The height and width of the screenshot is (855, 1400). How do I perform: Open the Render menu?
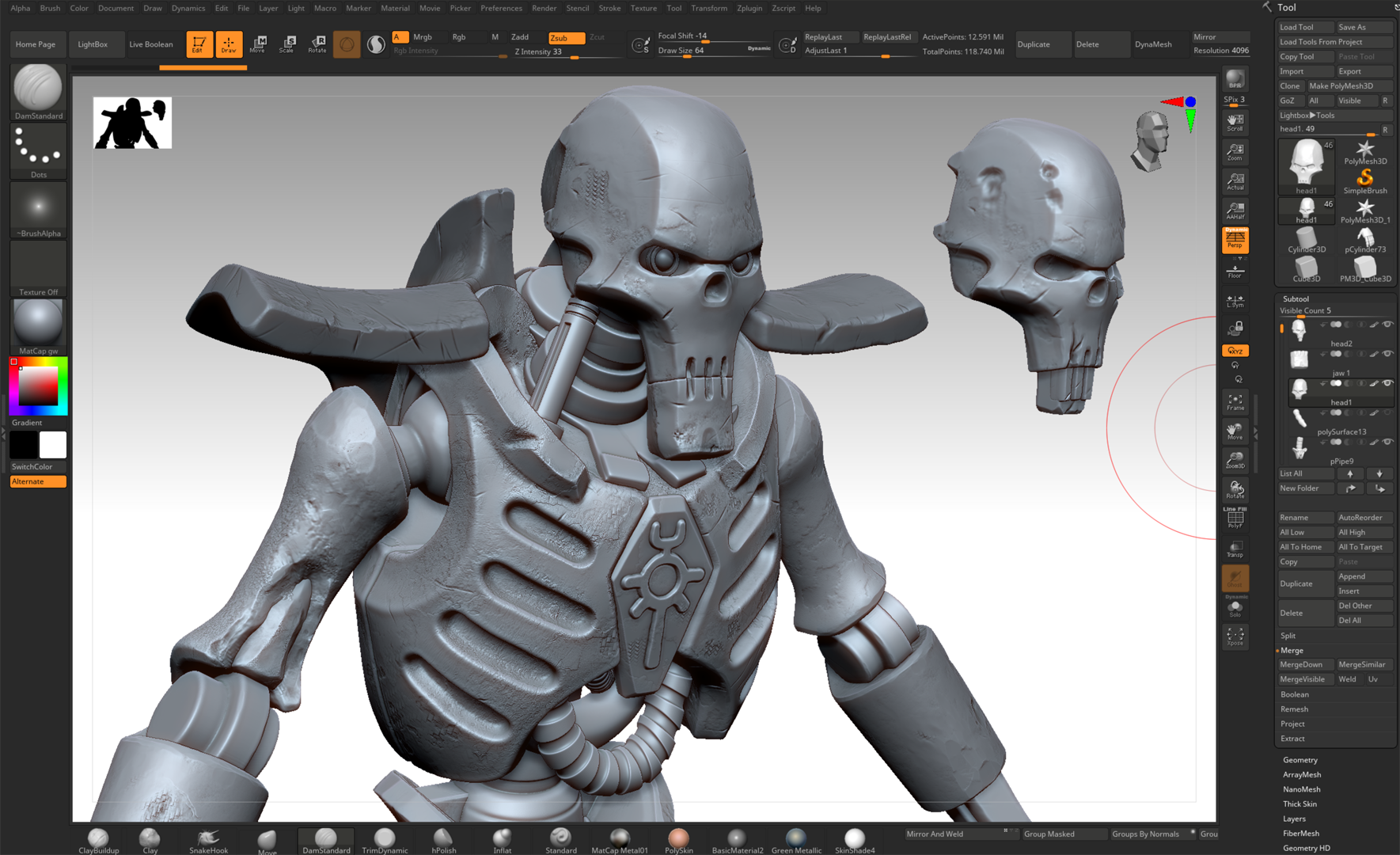pos(544,8)
